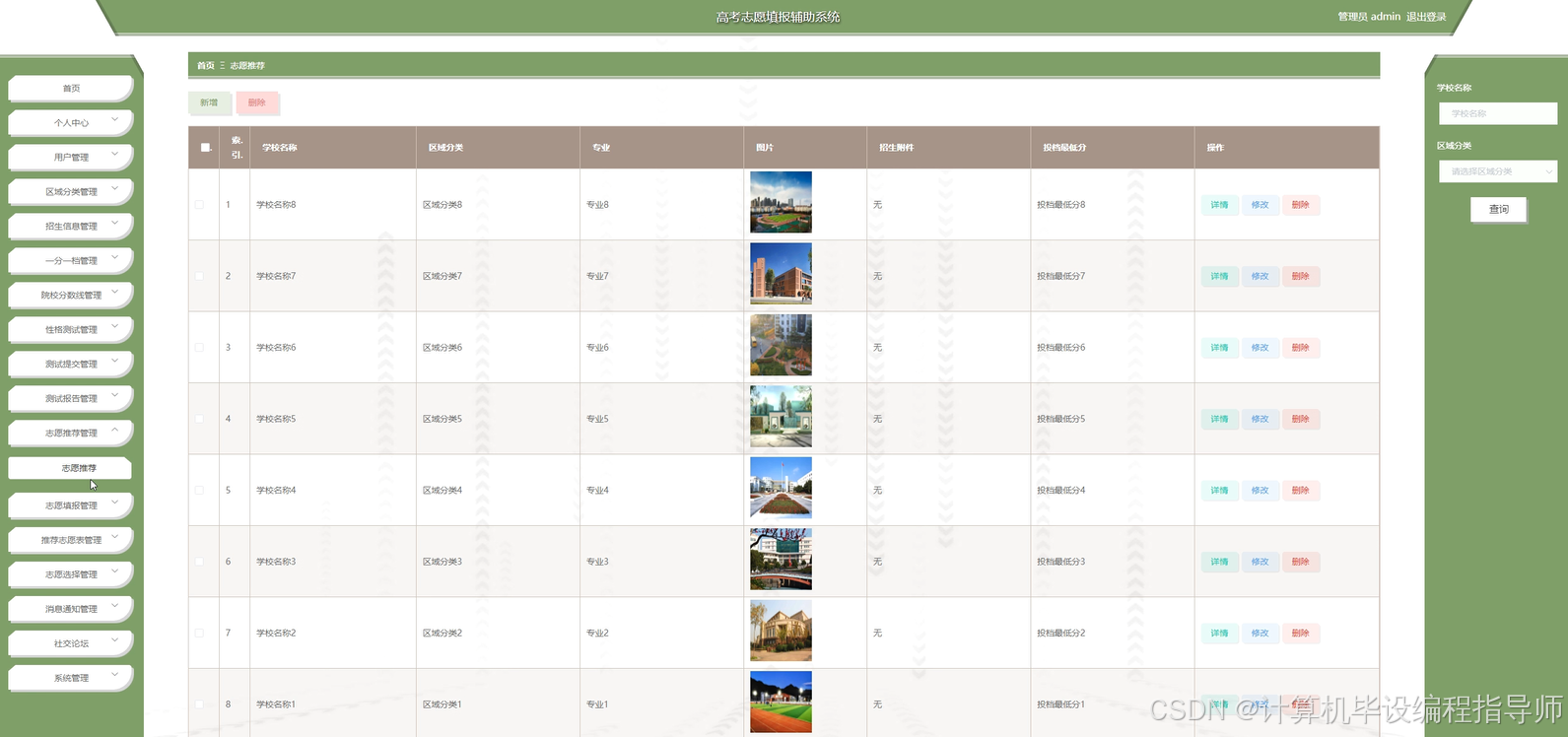Click 删除 for 学校名称3
Image resolution: width=1568 pixels, height=737 pixels.
coord(1300,562)
